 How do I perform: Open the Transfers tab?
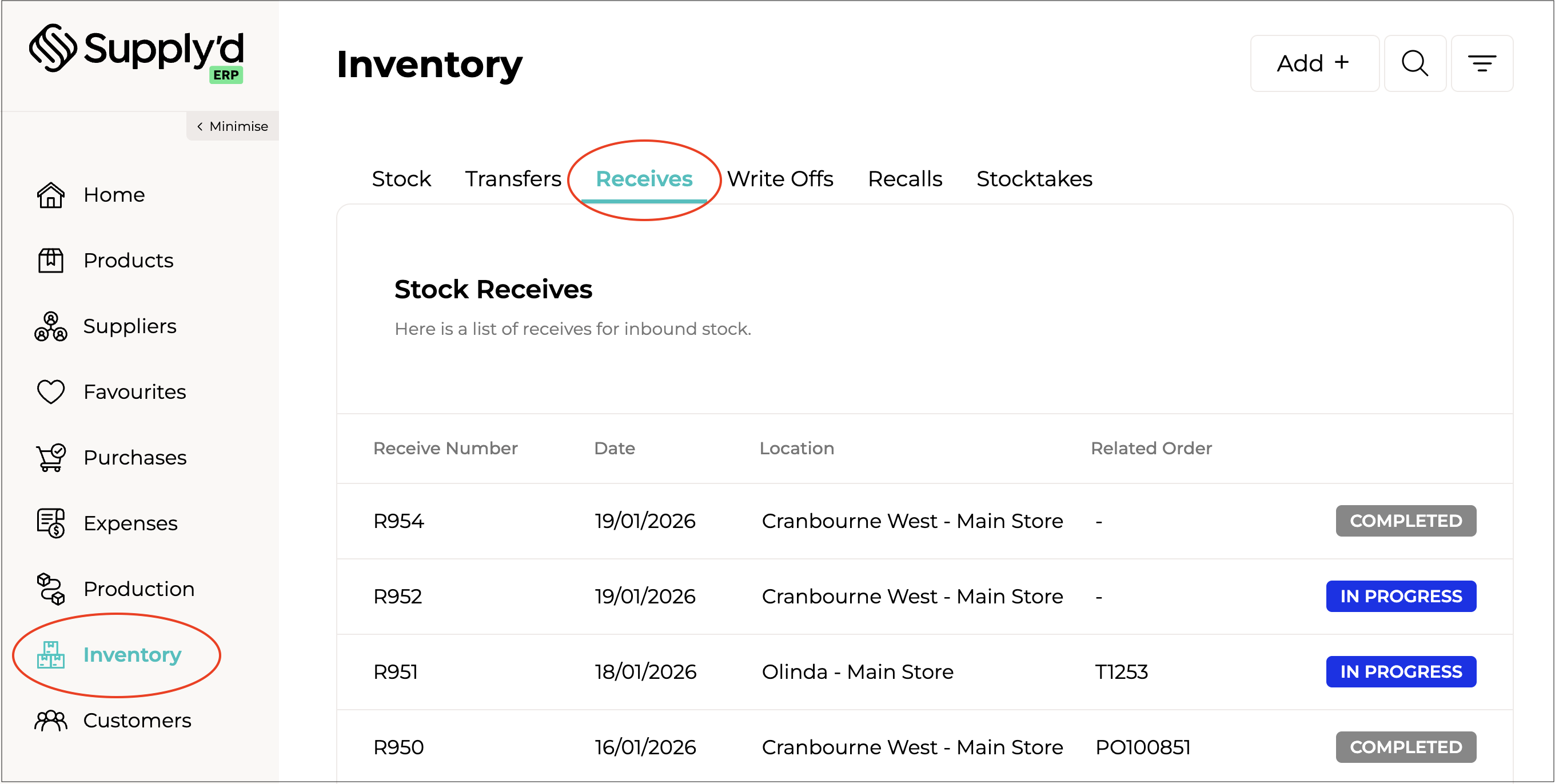click(x=513, y=179)
